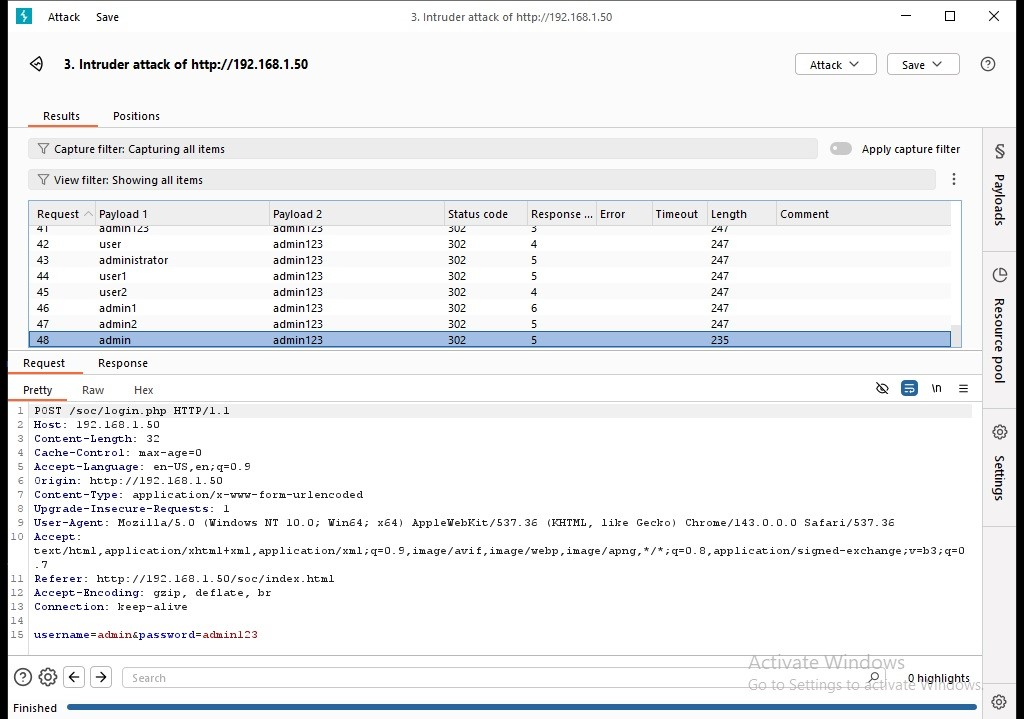Select the Response message tab
This screenshot has width=1024, height=719.
123,363
